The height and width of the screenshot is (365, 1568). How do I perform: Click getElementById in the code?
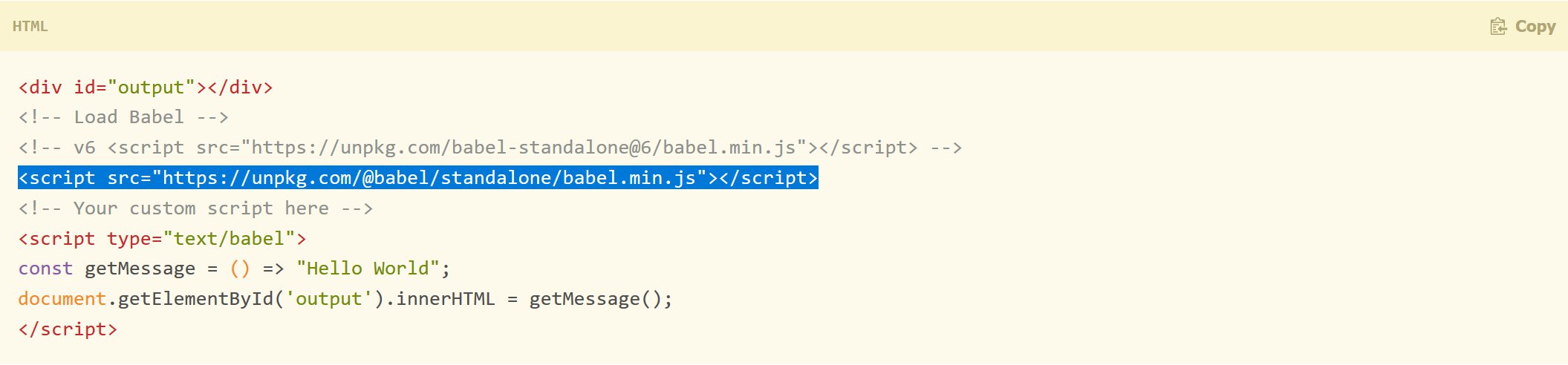coord(195,299)
